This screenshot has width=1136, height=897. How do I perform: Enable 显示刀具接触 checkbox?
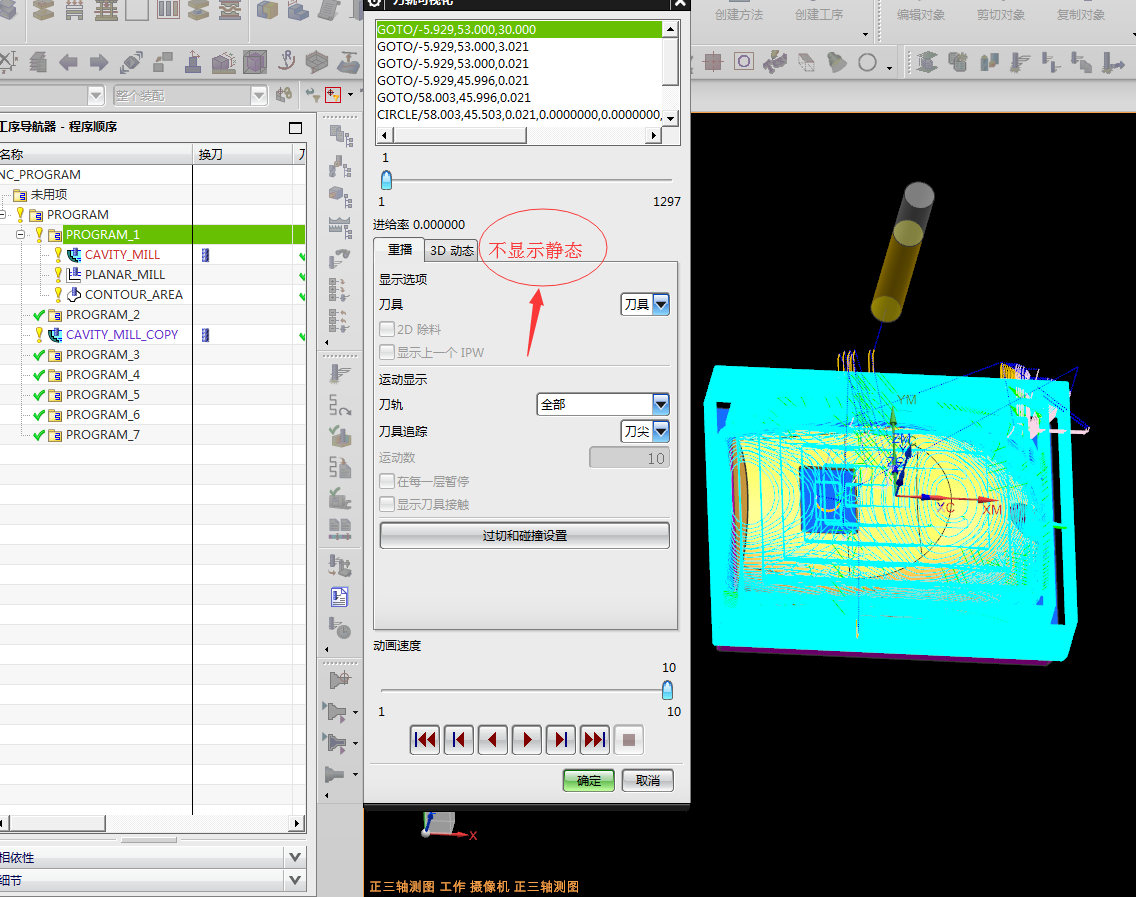pos(387,505)
